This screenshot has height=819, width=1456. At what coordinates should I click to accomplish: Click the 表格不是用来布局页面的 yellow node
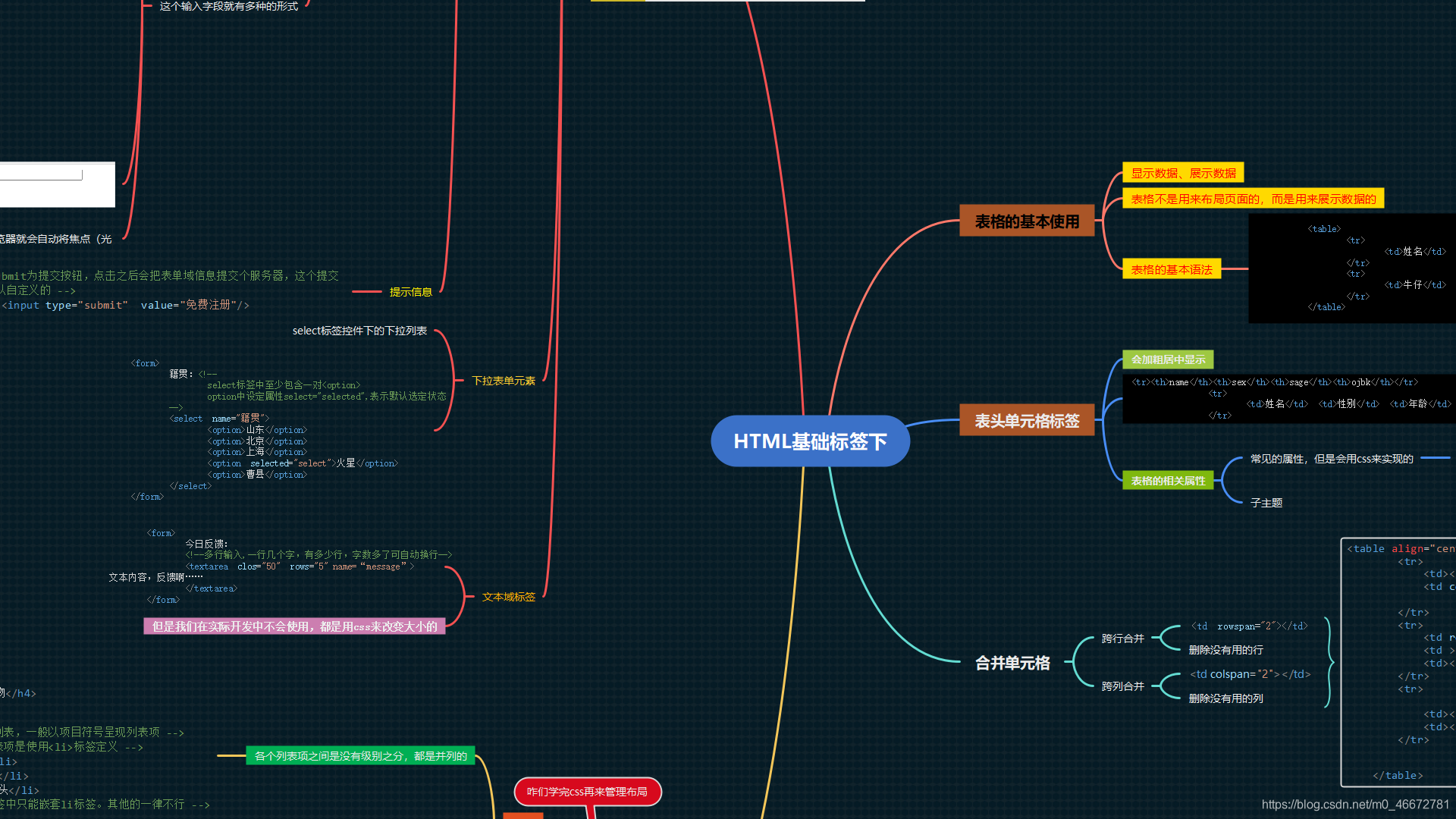[1253, 199]
